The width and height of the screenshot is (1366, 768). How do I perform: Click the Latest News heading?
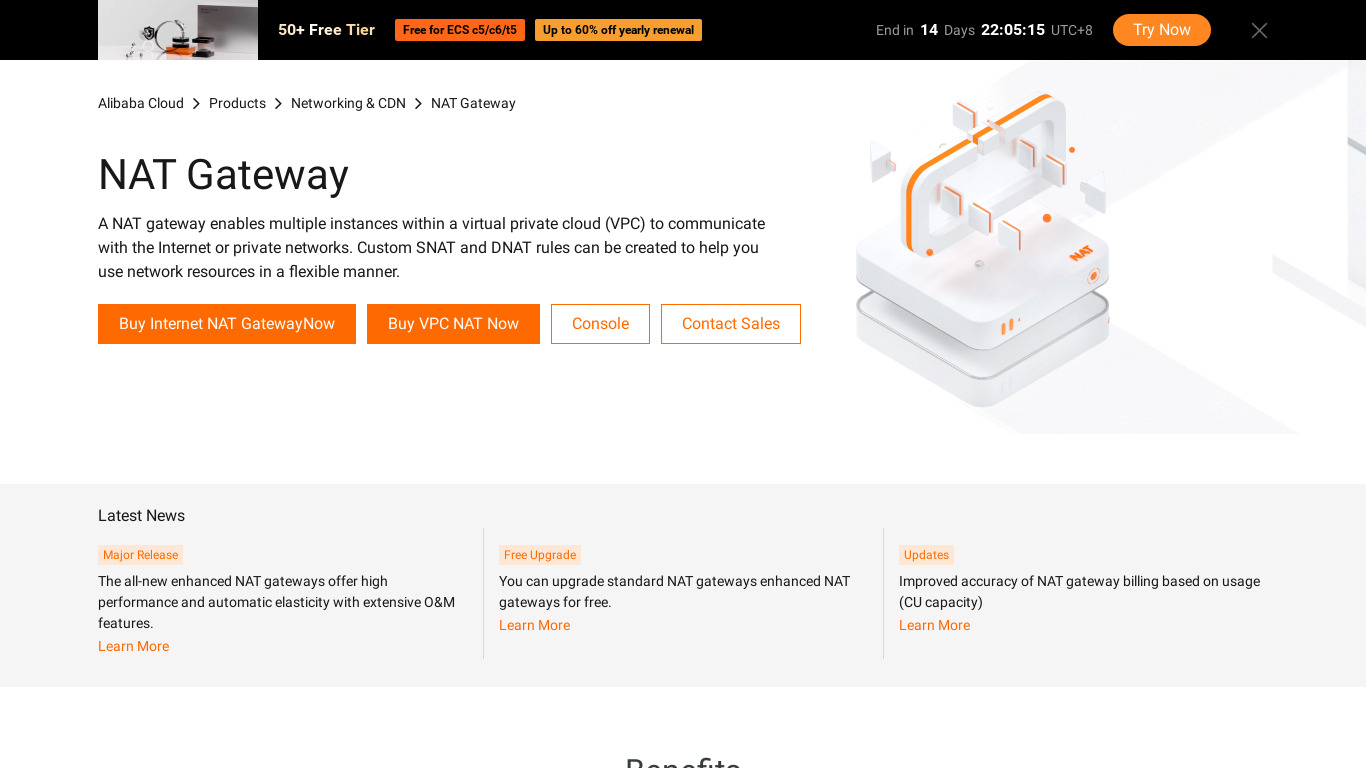(x=141, y=516)
